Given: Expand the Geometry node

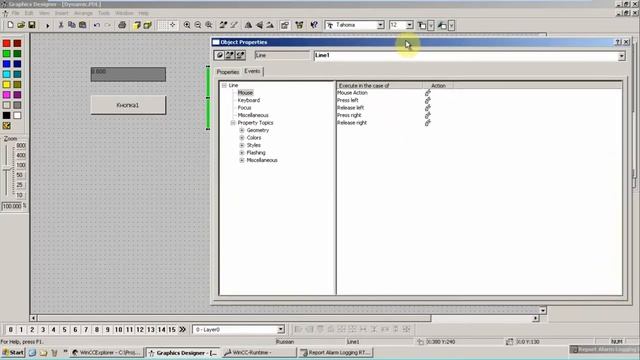Looking at the screenshot, I should (242, 130).
